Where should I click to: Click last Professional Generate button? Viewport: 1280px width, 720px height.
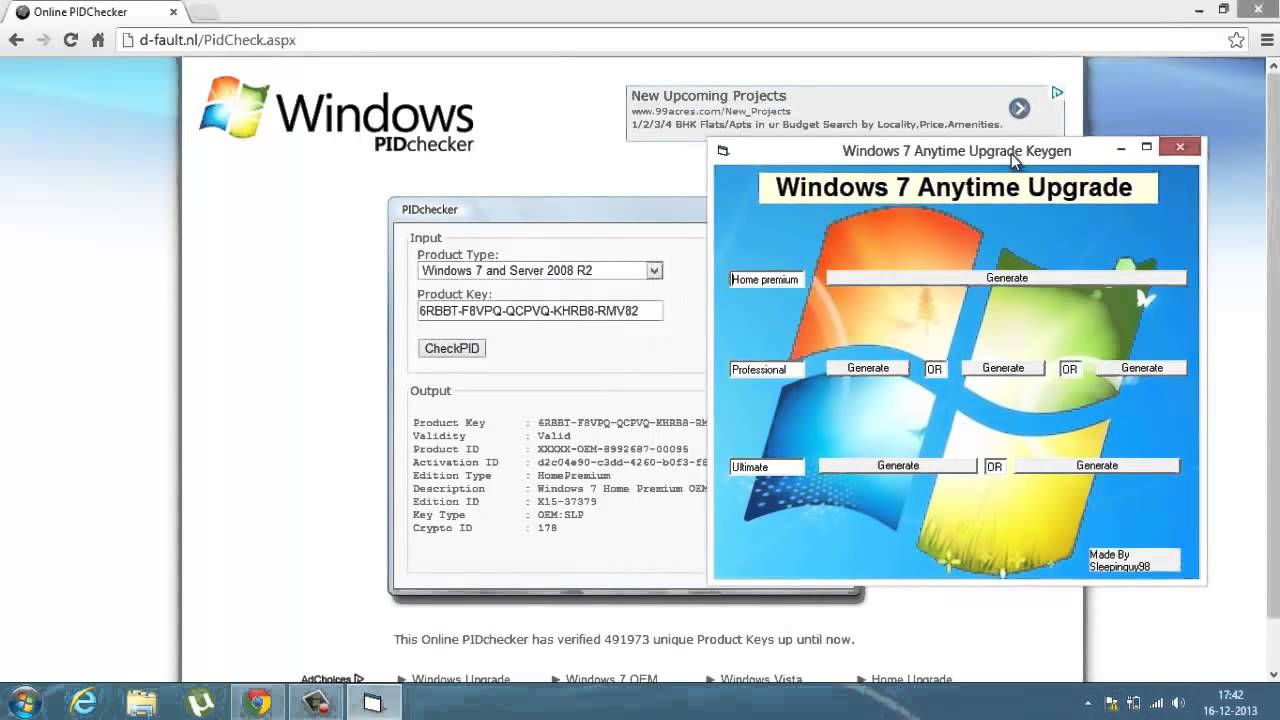1142,368
